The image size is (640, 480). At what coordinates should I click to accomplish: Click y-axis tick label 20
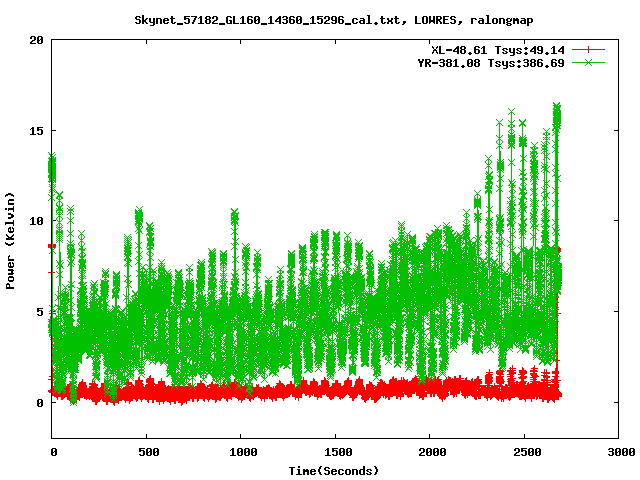click(x=36, y=40)
